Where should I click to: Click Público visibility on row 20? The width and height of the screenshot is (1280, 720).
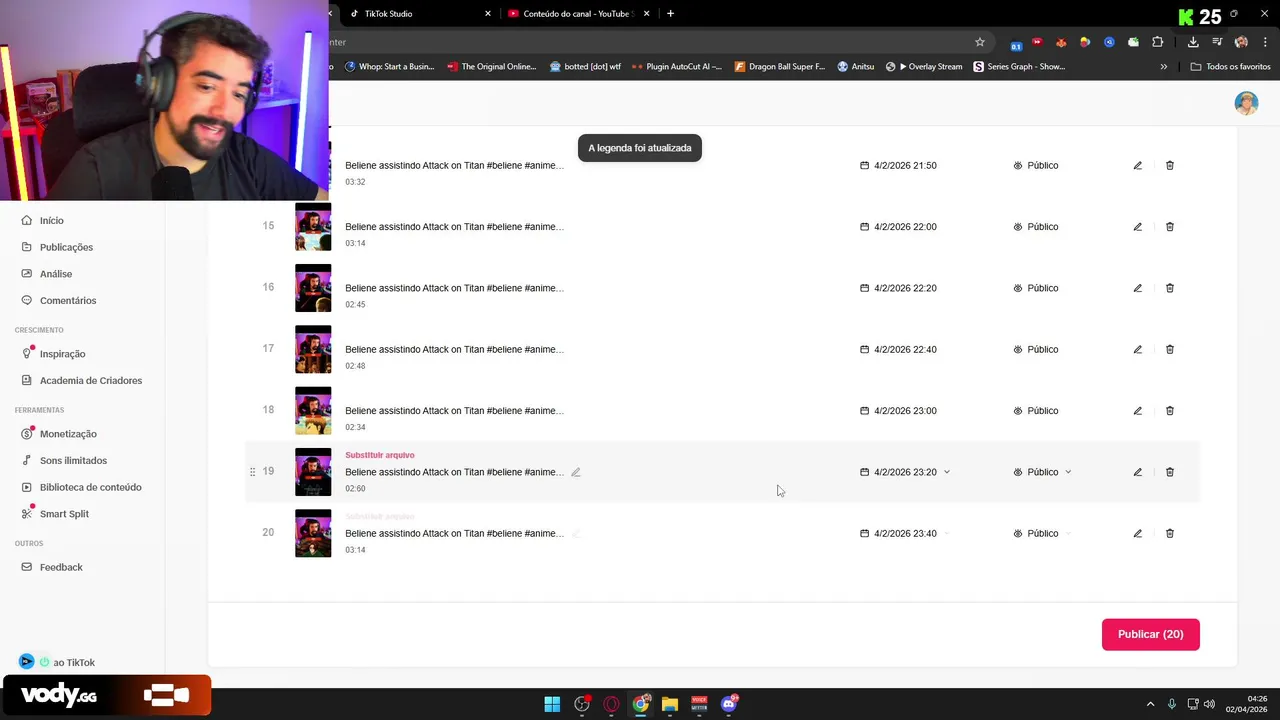[1036, 533]
